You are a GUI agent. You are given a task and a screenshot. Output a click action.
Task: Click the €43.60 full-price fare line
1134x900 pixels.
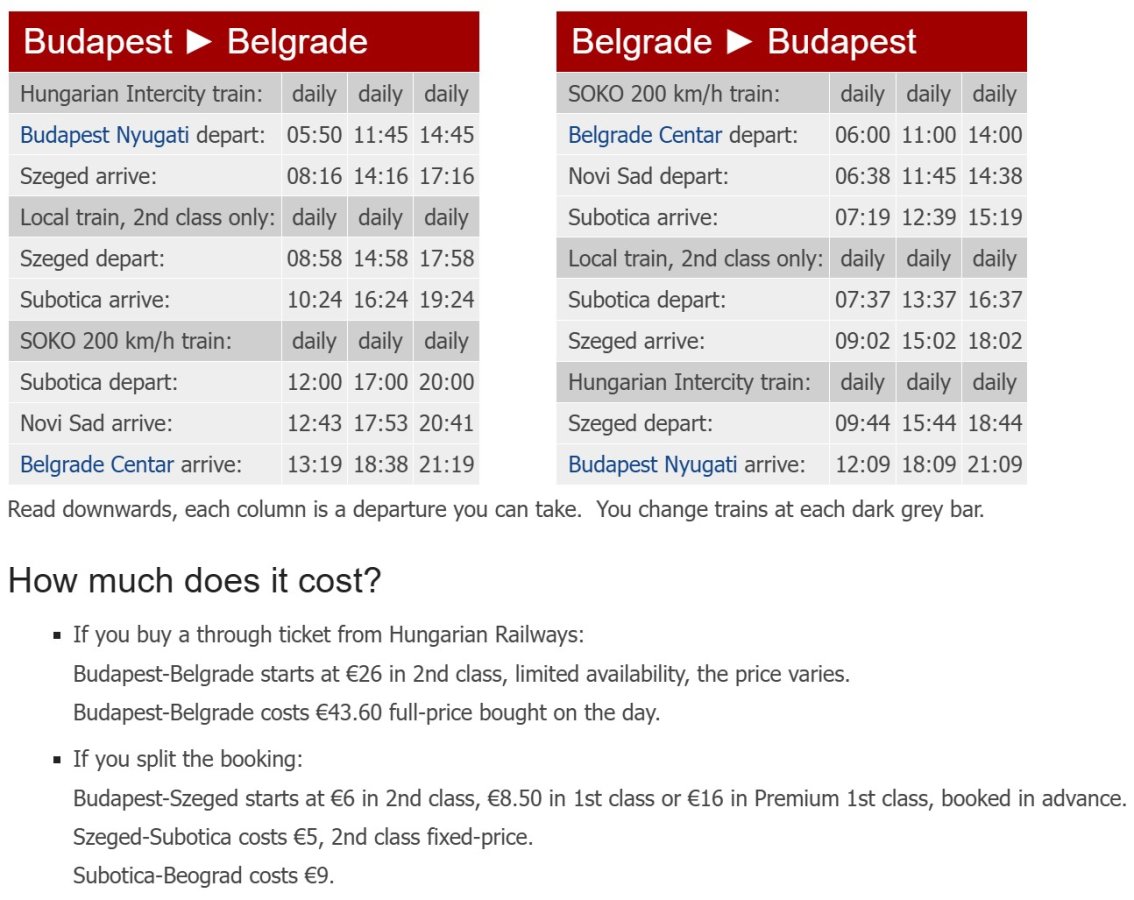tap(366, 713)
